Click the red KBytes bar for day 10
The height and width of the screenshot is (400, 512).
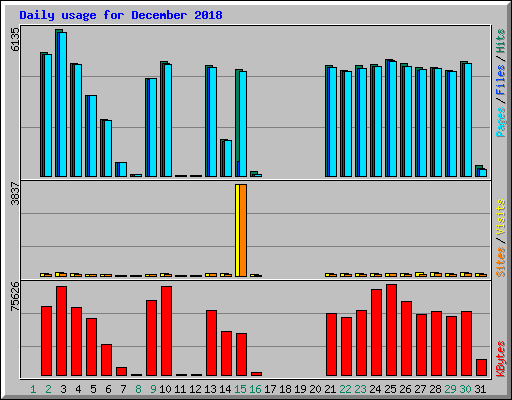tap(166, 331)
